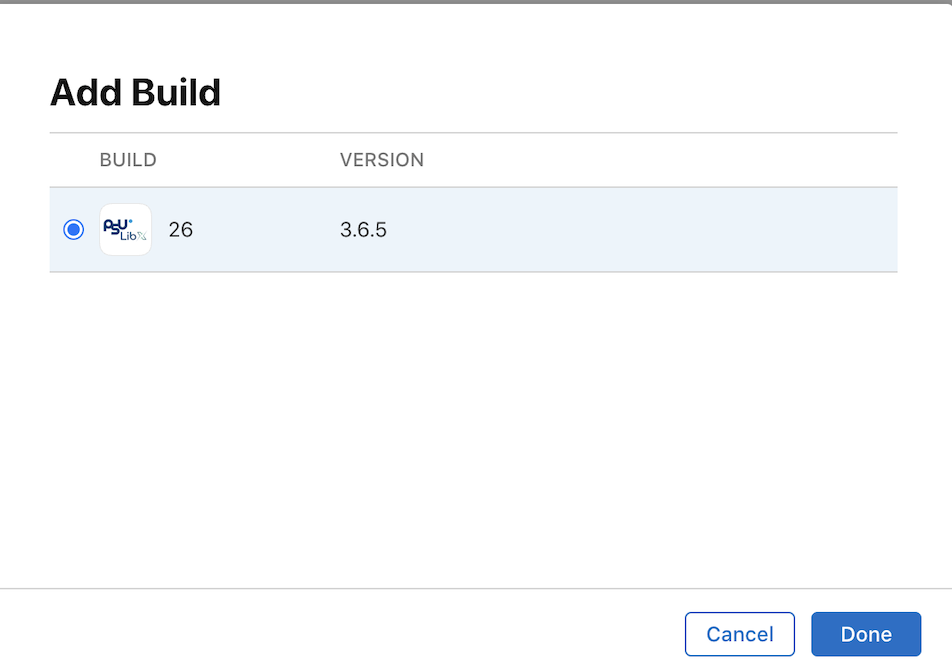Choose build version 3.6.5 via its radio control
The width and height of the screenshot is (952, 667).
73,229
